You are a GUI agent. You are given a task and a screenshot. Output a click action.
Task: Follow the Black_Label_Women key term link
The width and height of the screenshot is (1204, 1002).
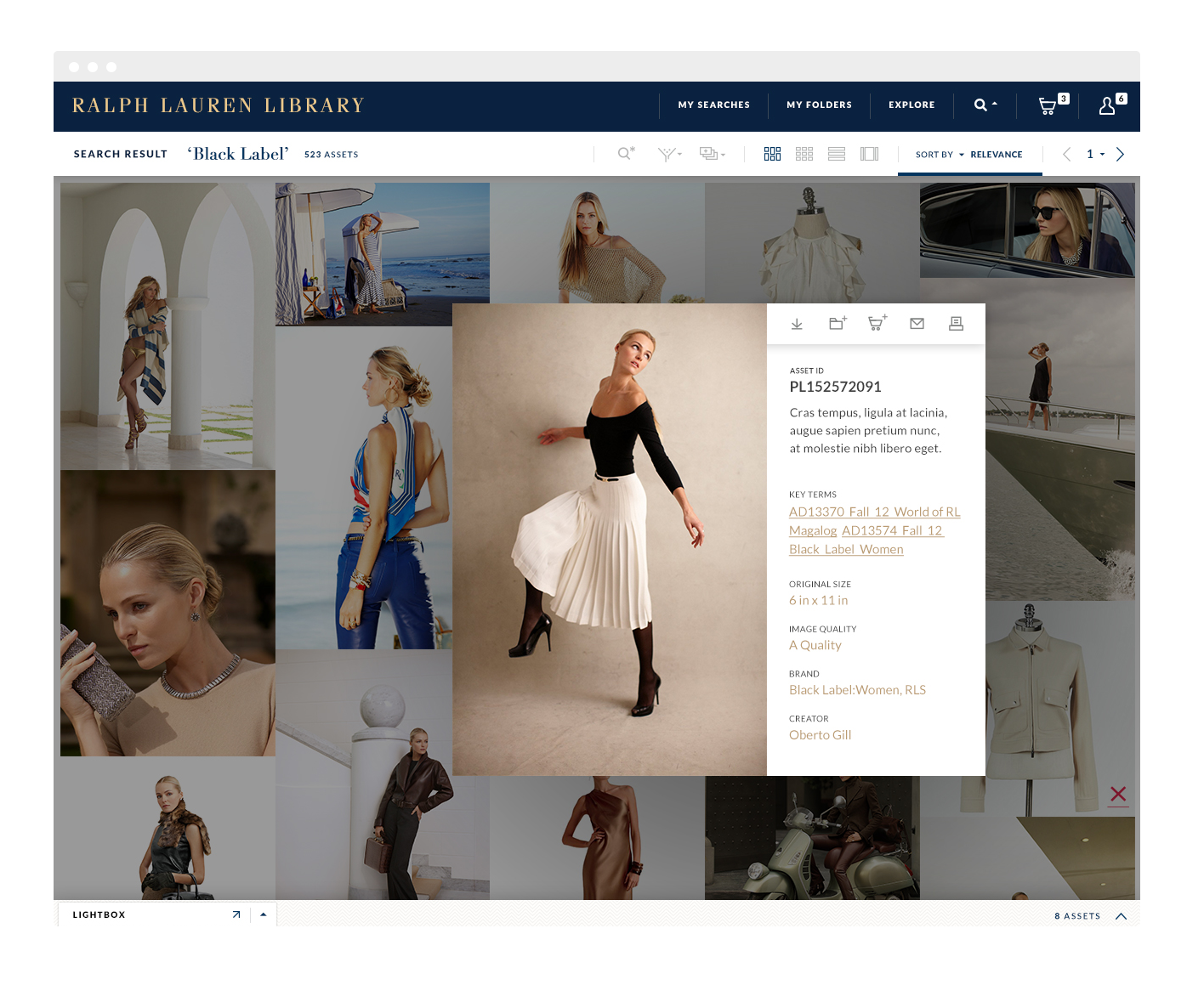tap(846, 549)
